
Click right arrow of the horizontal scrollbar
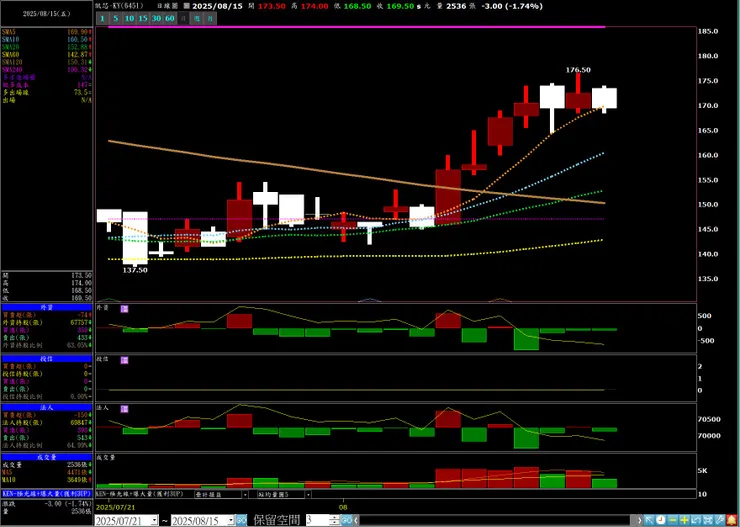click(639, 520)
